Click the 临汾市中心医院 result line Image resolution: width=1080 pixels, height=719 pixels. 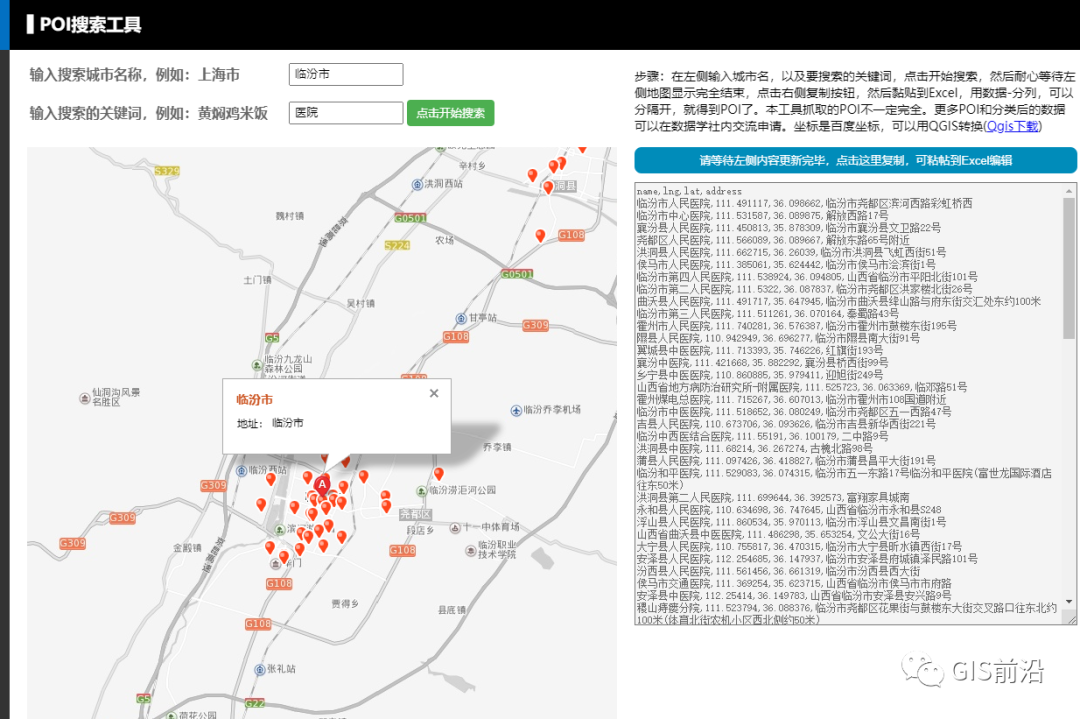pyautogui.click(x=762, y=216)
